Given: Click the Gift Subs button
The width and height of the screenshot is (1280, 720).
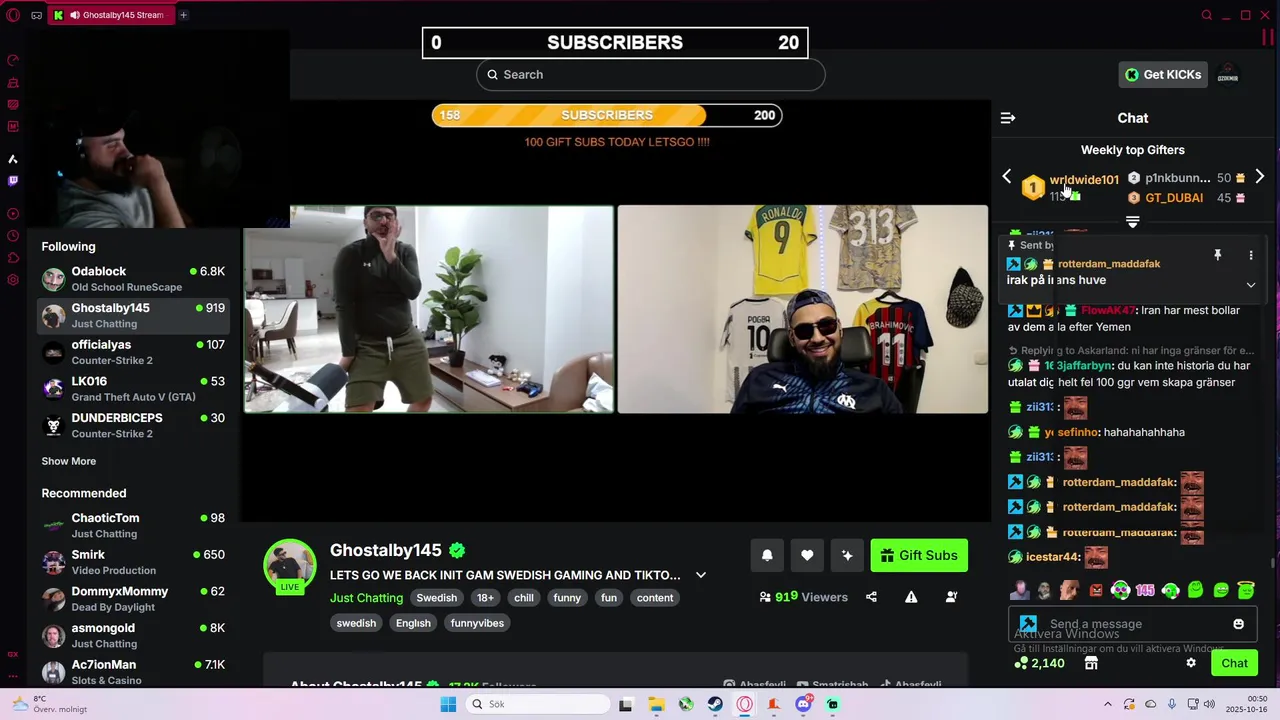Looking at the screenshot, I should tap(919, 555).
